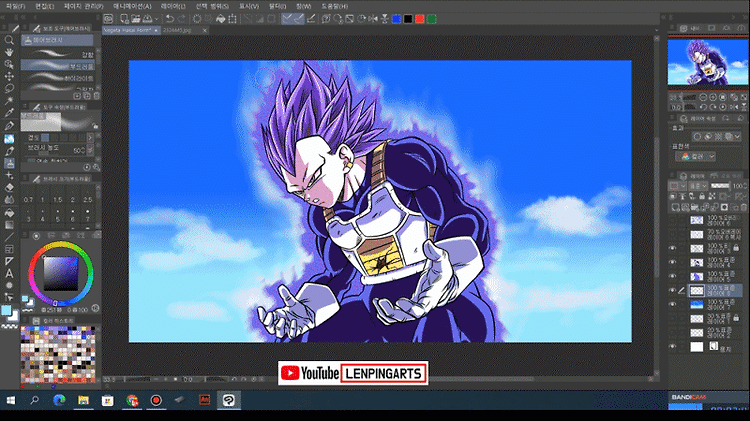Show hidden layer 레이어 2
Screen dimensions: 750x421
pos(673,332)
